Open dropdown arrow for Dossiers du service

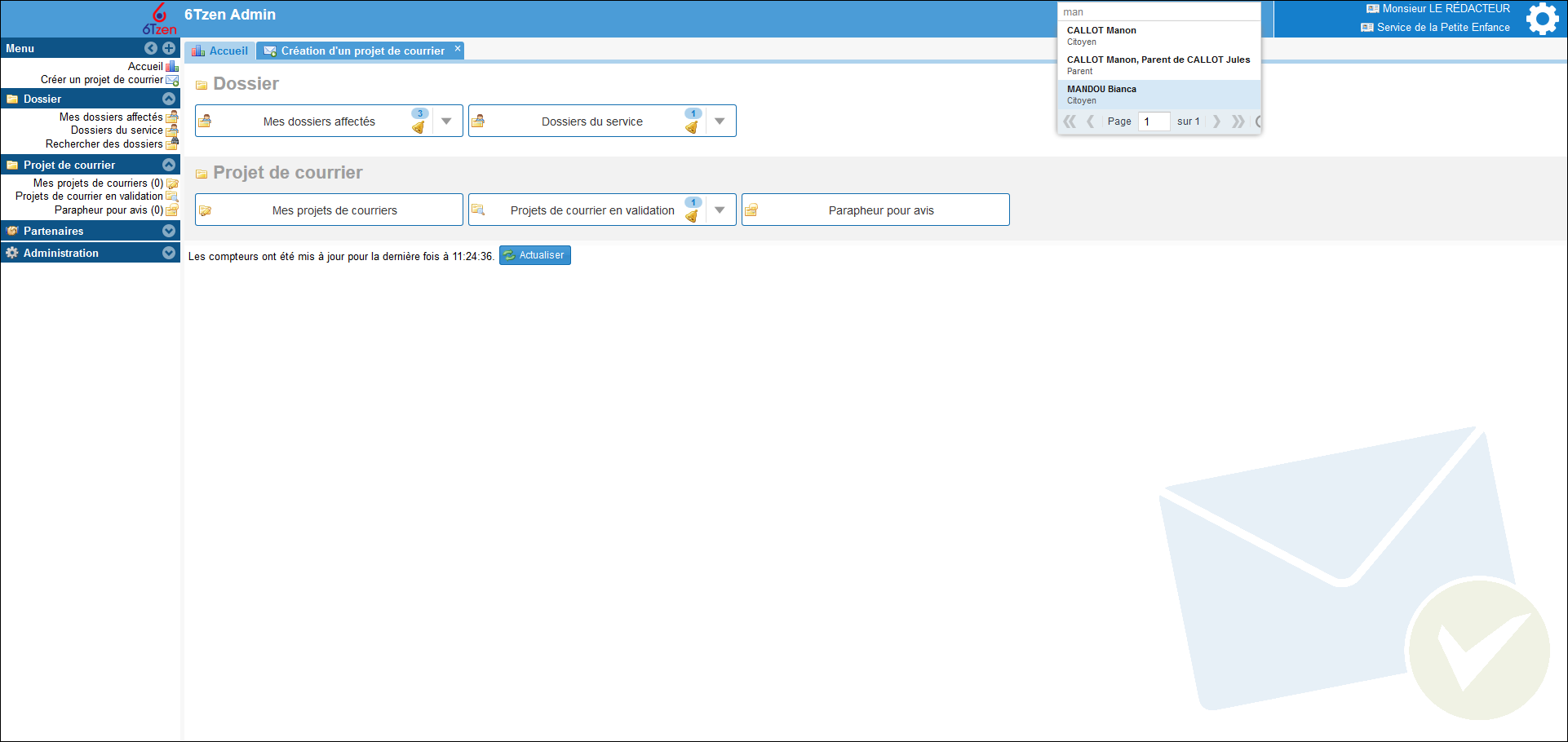(x=720, y=121)
